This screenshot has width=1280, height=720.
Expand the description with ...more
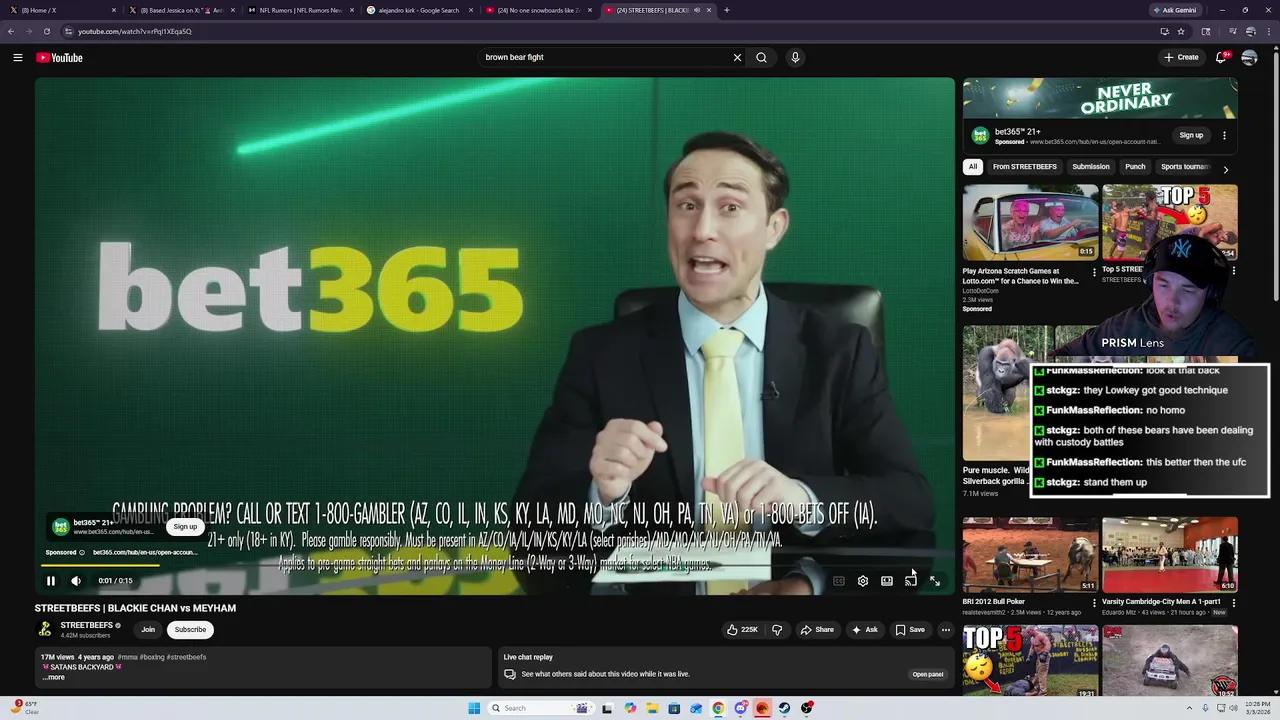pos(53,677)
